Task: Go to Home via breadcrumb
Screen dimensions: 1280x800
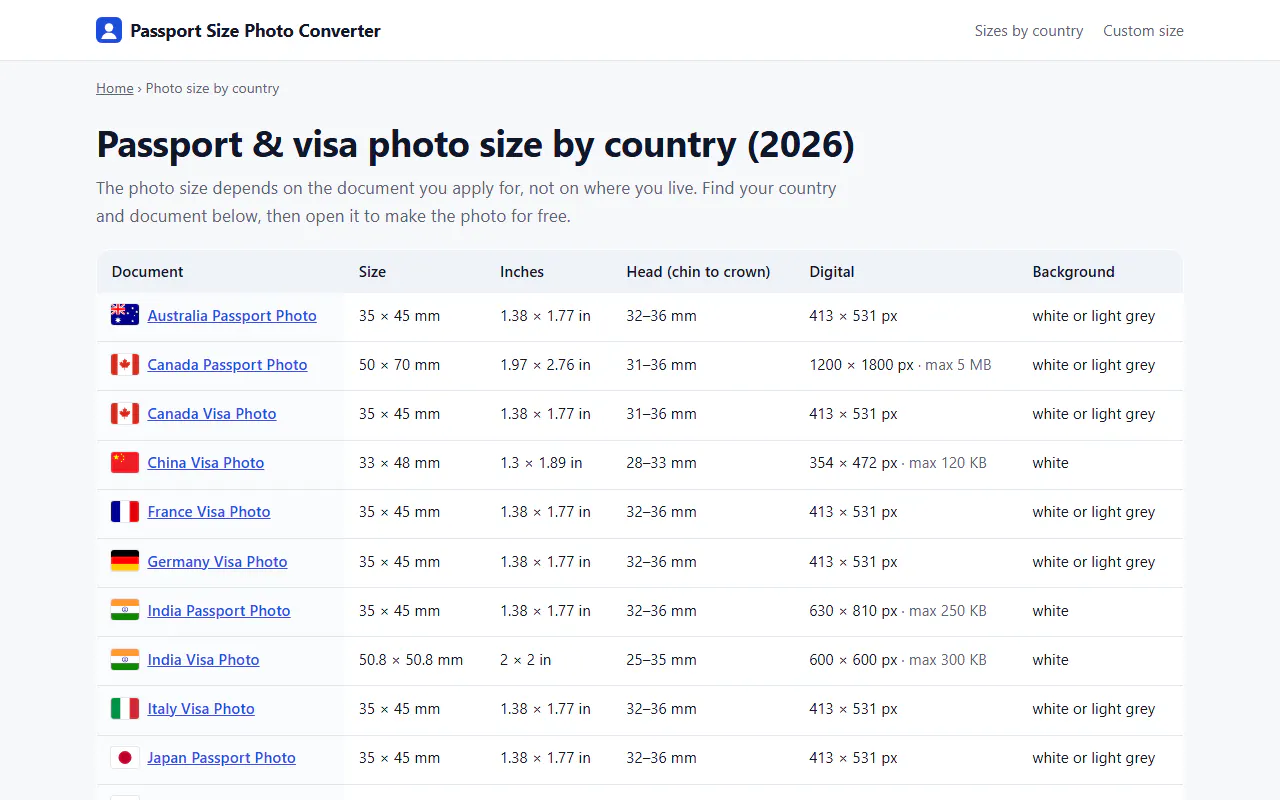Action: click(x=115, y=88)
